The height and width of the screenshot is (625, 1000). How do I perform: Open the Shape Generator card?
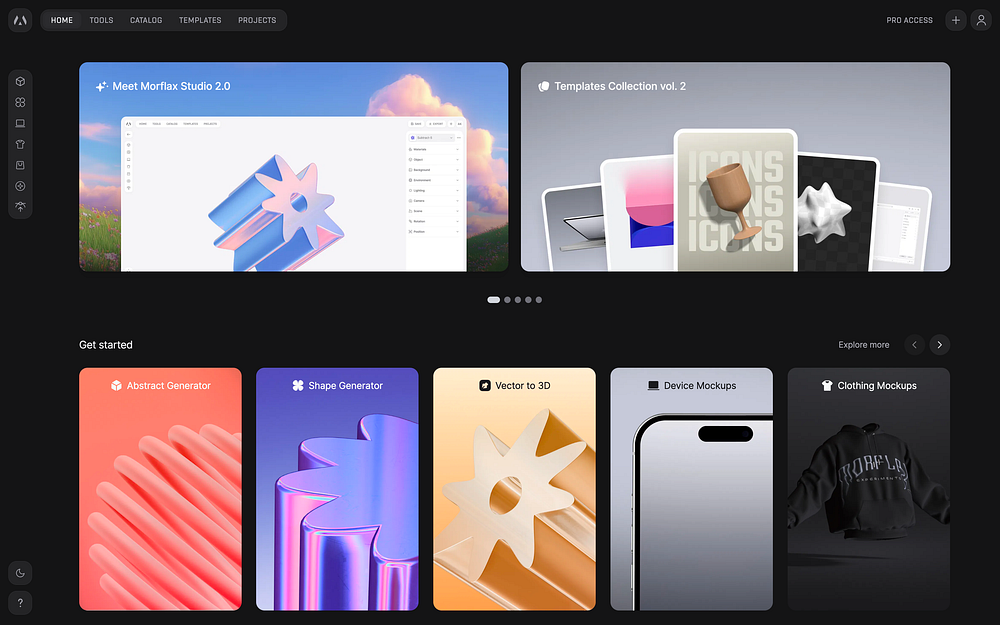tap(337, 489)
